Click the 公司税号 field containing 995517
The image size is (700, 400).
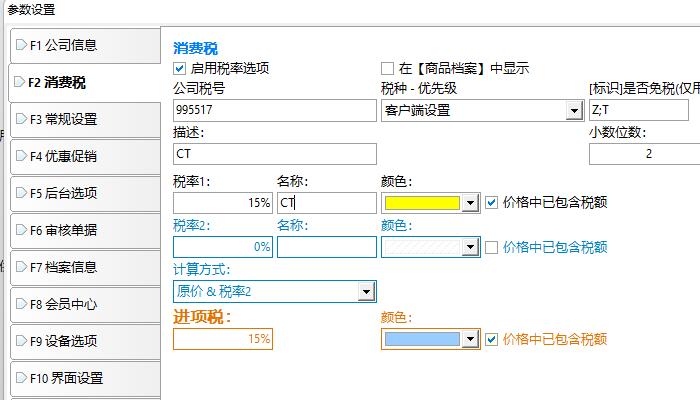coord(275,110)
